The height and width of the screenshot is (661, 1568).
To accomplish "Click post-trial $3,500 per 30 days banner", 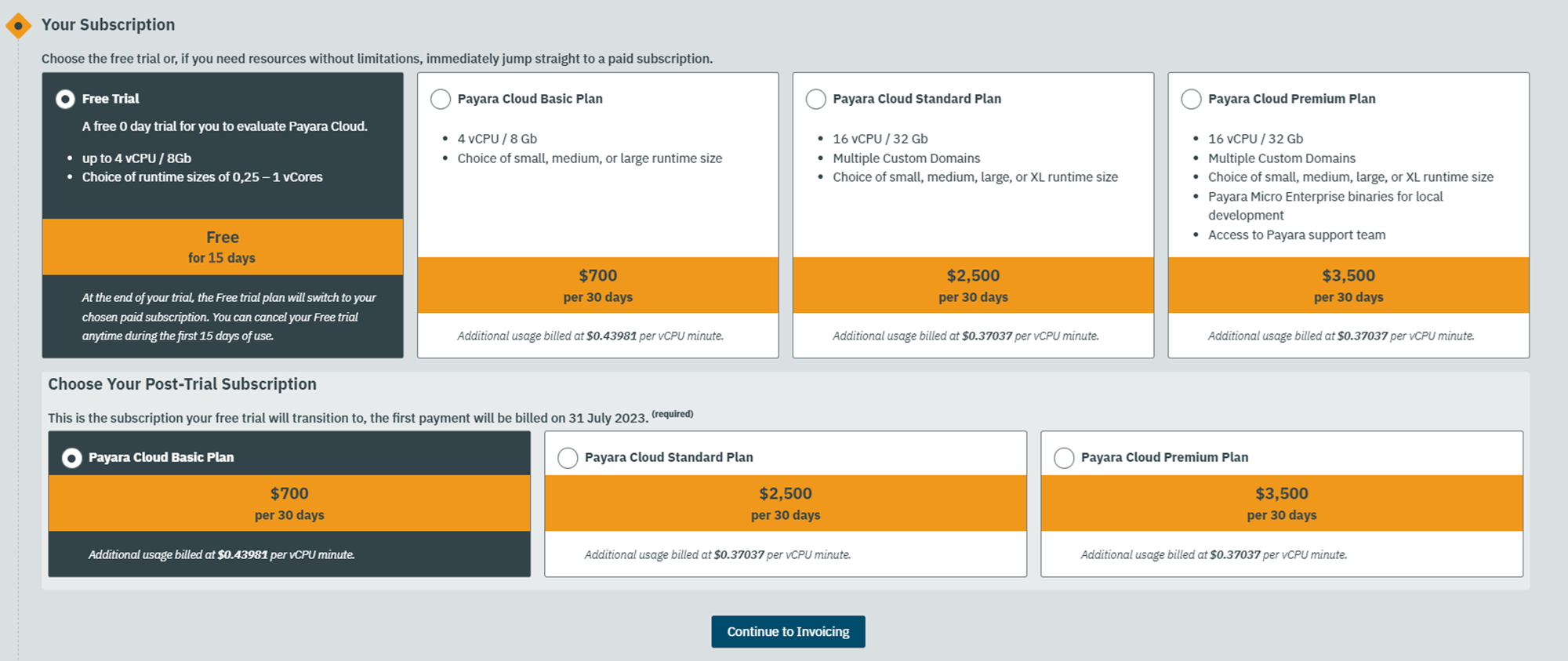I will click(1282, 503).
